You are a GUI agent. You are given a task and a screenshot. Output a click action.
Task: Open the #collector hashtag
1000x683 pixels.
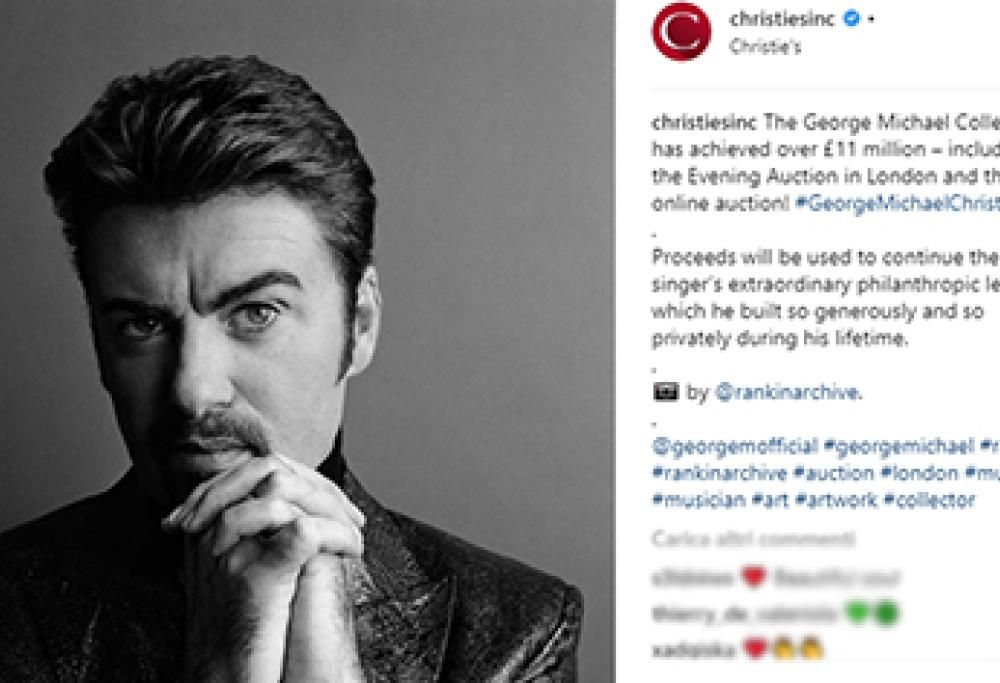(x=930, y=499)
